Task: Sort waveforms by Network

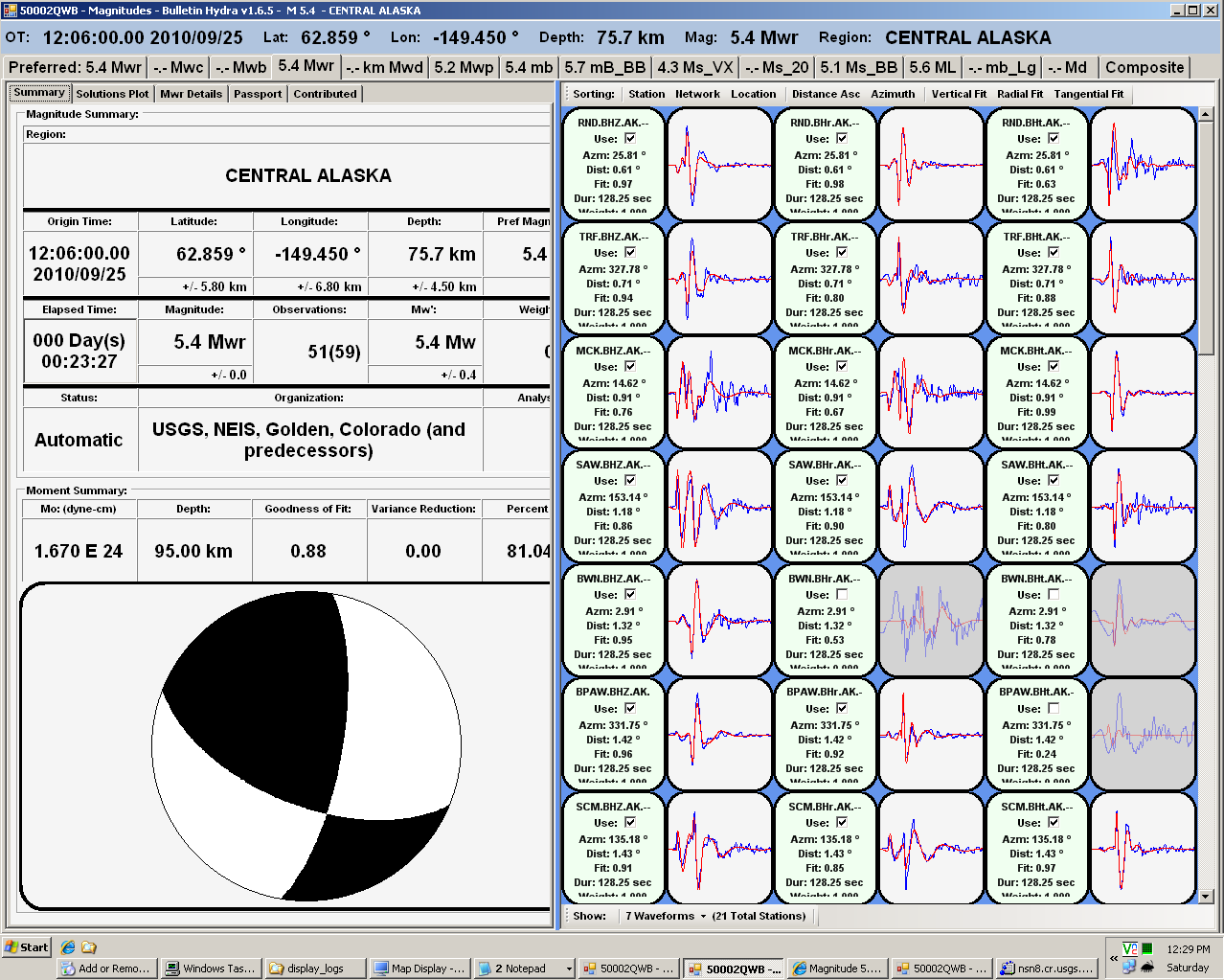Action: 697,94
